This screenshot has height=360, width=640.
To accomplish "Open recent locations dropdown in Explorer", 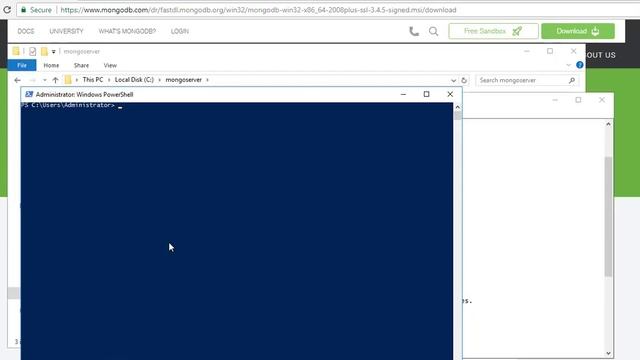I will 44,80.
